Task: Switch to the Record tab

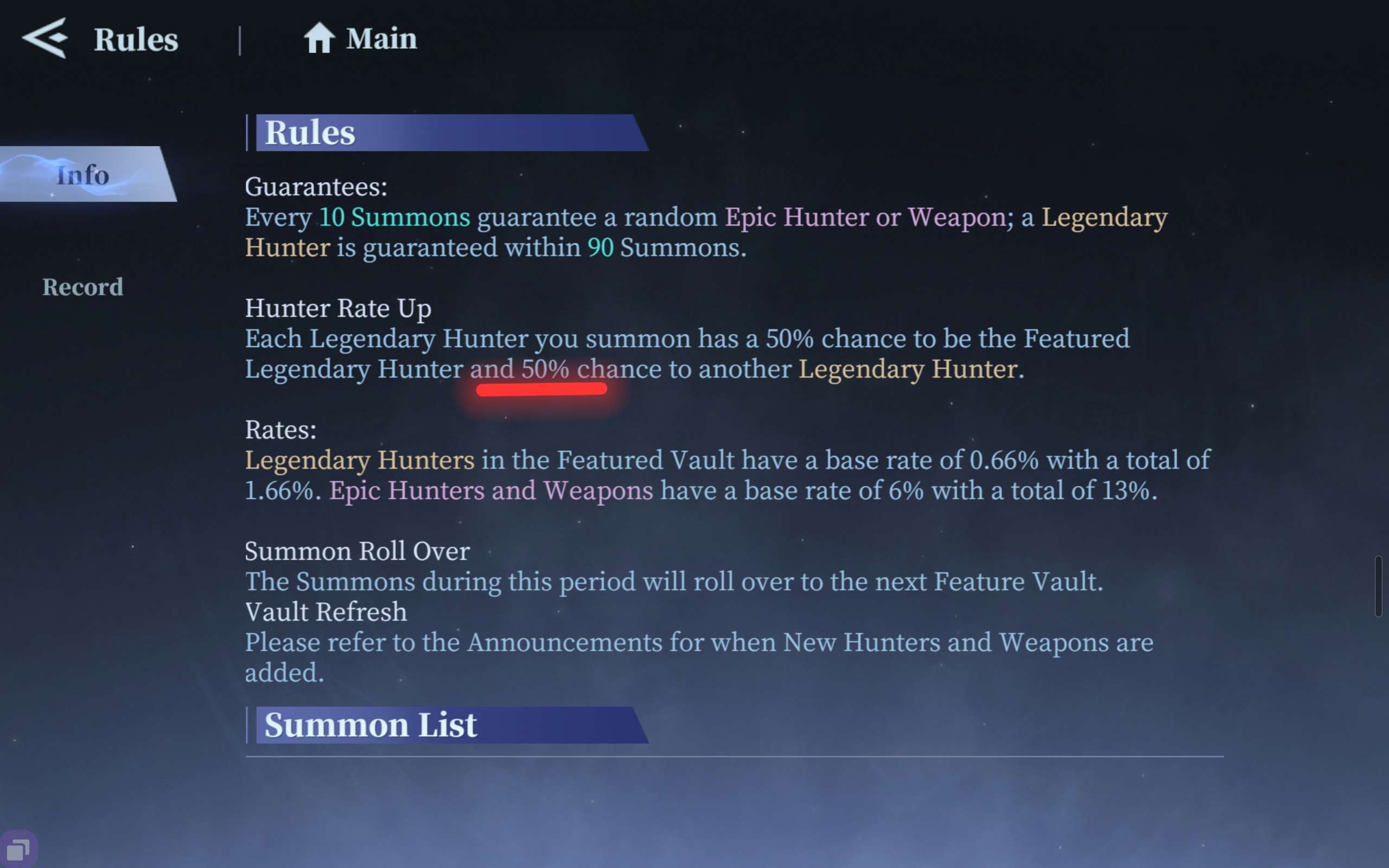Action: [x=82, y=287]
